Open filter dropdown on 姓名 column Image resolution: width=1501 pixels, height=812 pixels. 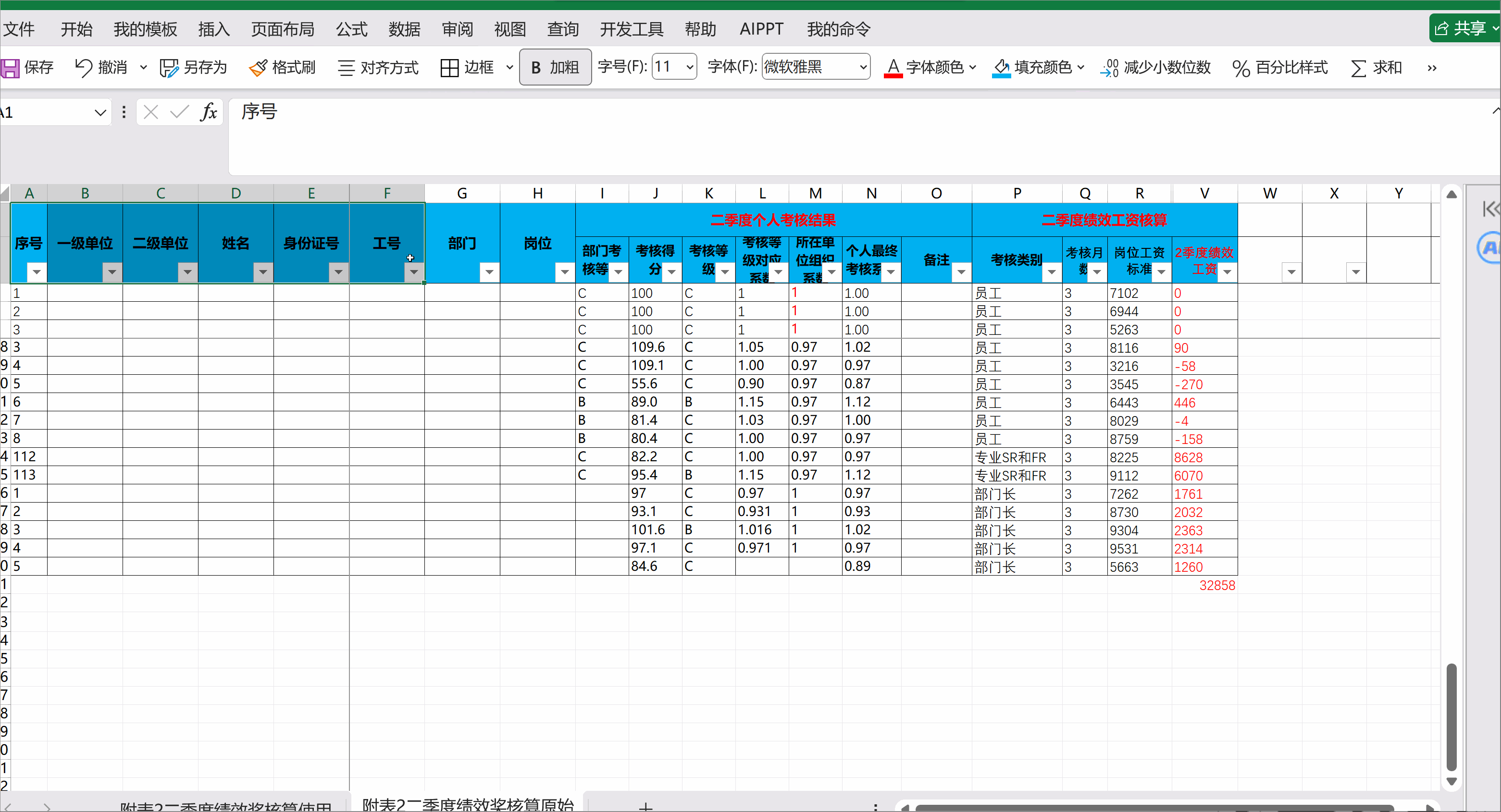click(263, 272)
